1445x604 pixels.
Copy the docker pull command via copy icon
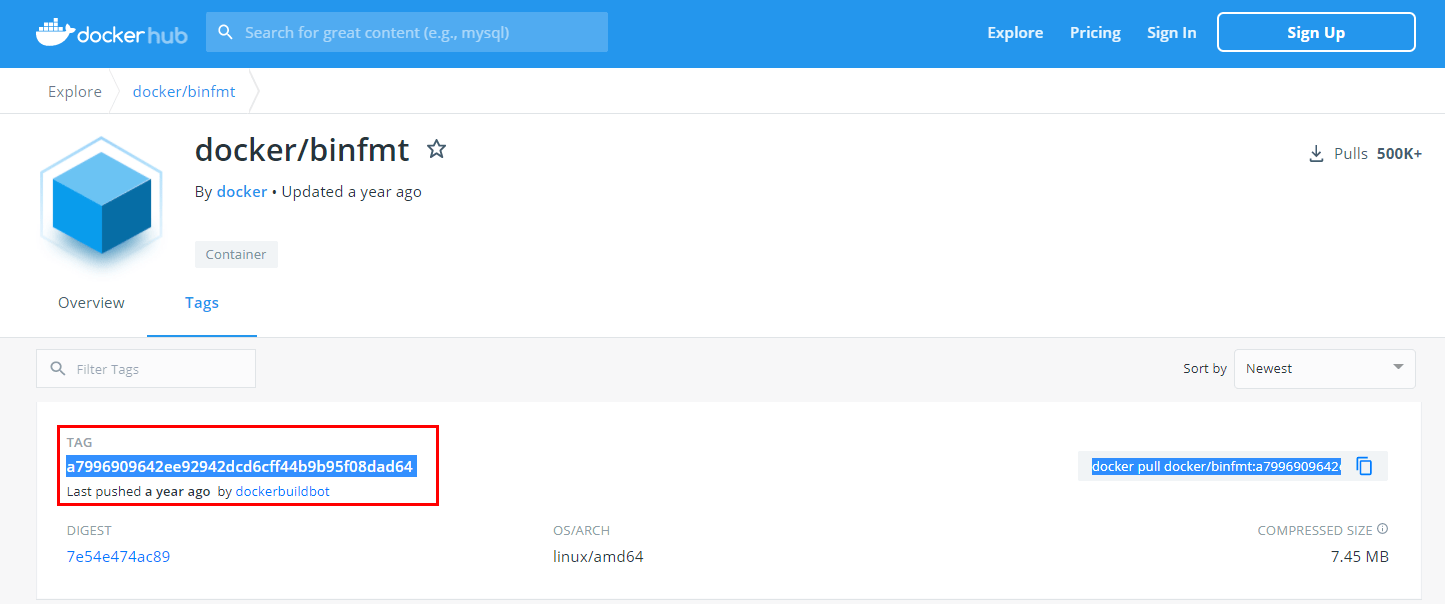(x=1364, y=465)
